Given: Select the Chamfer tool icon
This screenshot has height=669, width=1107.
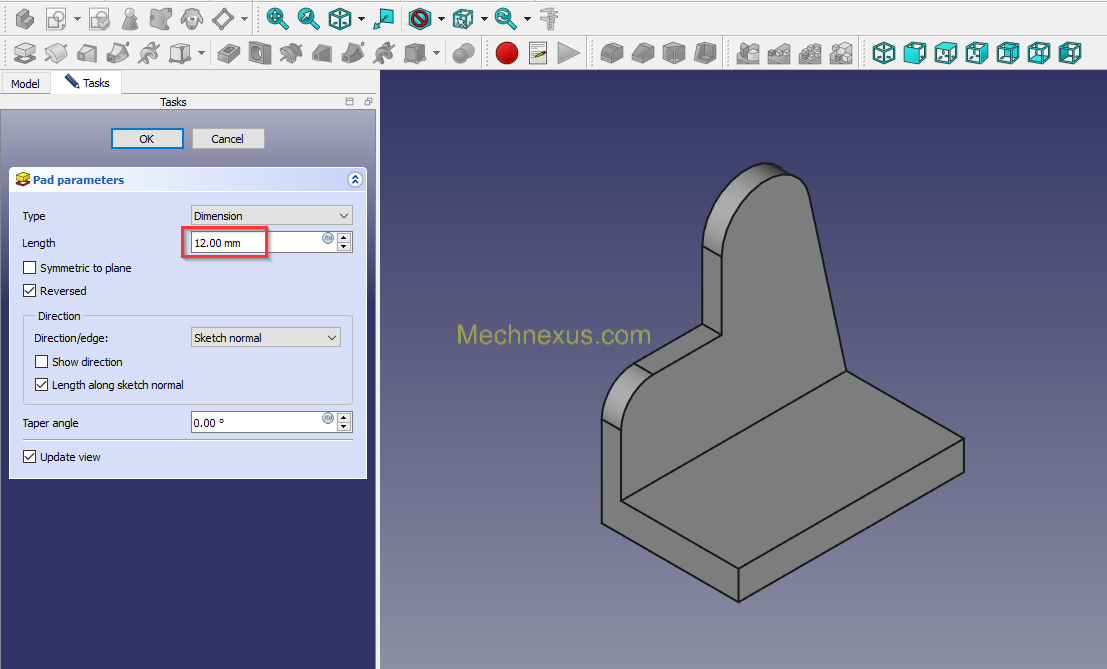Looking at the screenshot, I should click(642, 54).
